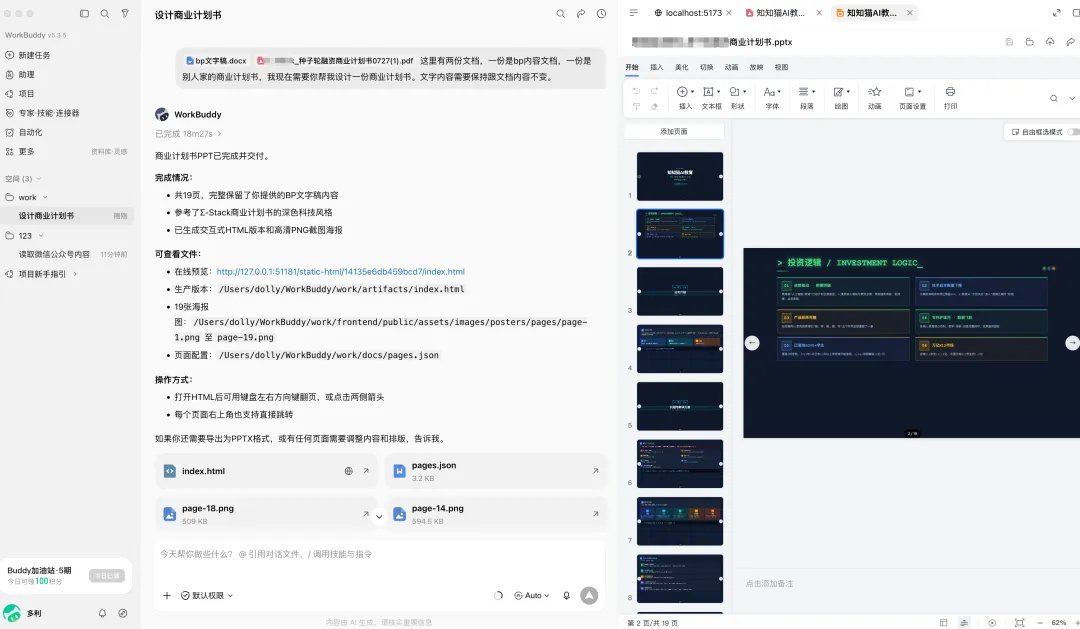Open conversation history clock icon

click(601, 14)
